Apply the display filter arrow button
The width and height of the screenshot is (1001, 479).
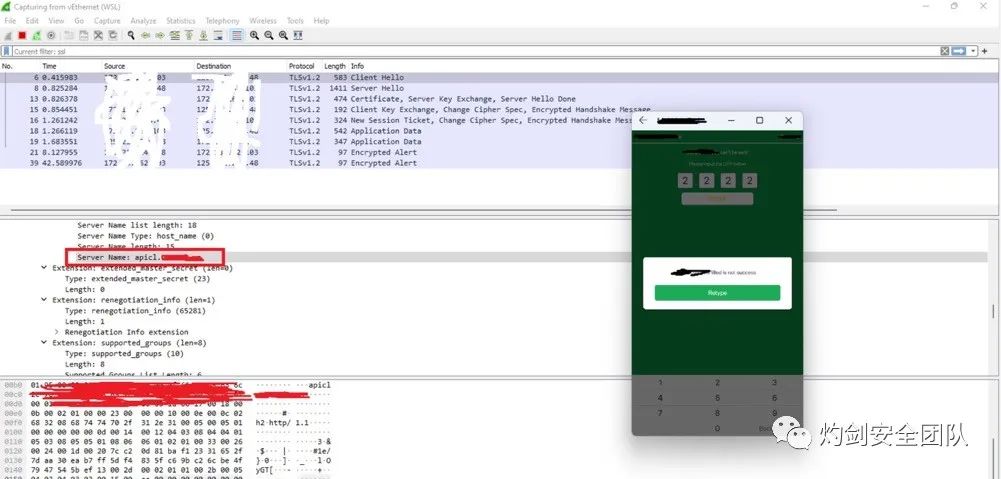pyautogui.click(x=958, y=51)
